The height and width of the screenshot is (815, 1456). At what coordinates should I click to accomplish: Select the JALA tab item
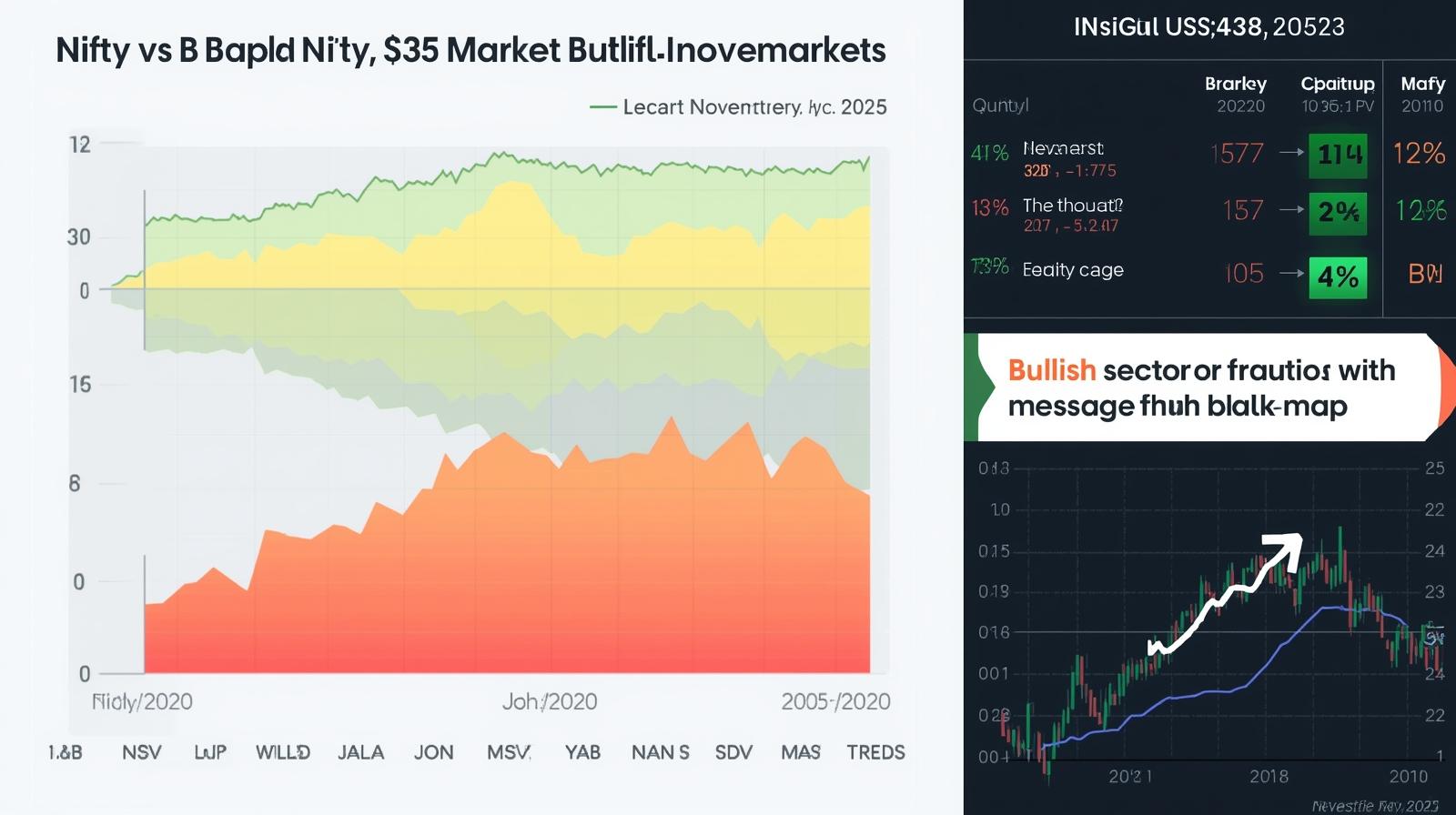click(x=360, y=752)
